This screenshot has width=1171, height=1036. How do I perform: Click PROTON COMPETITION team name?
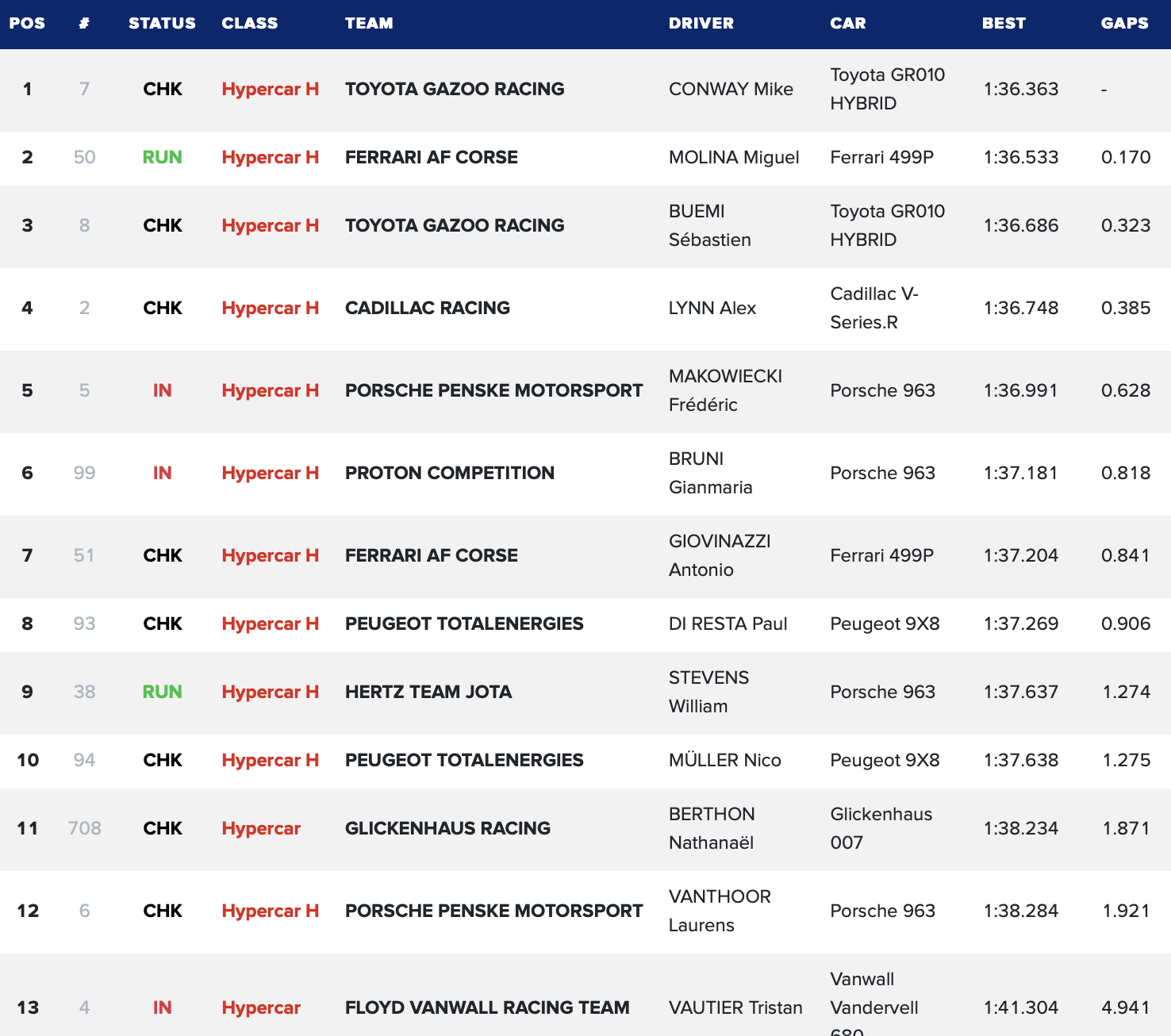point(450,473)
